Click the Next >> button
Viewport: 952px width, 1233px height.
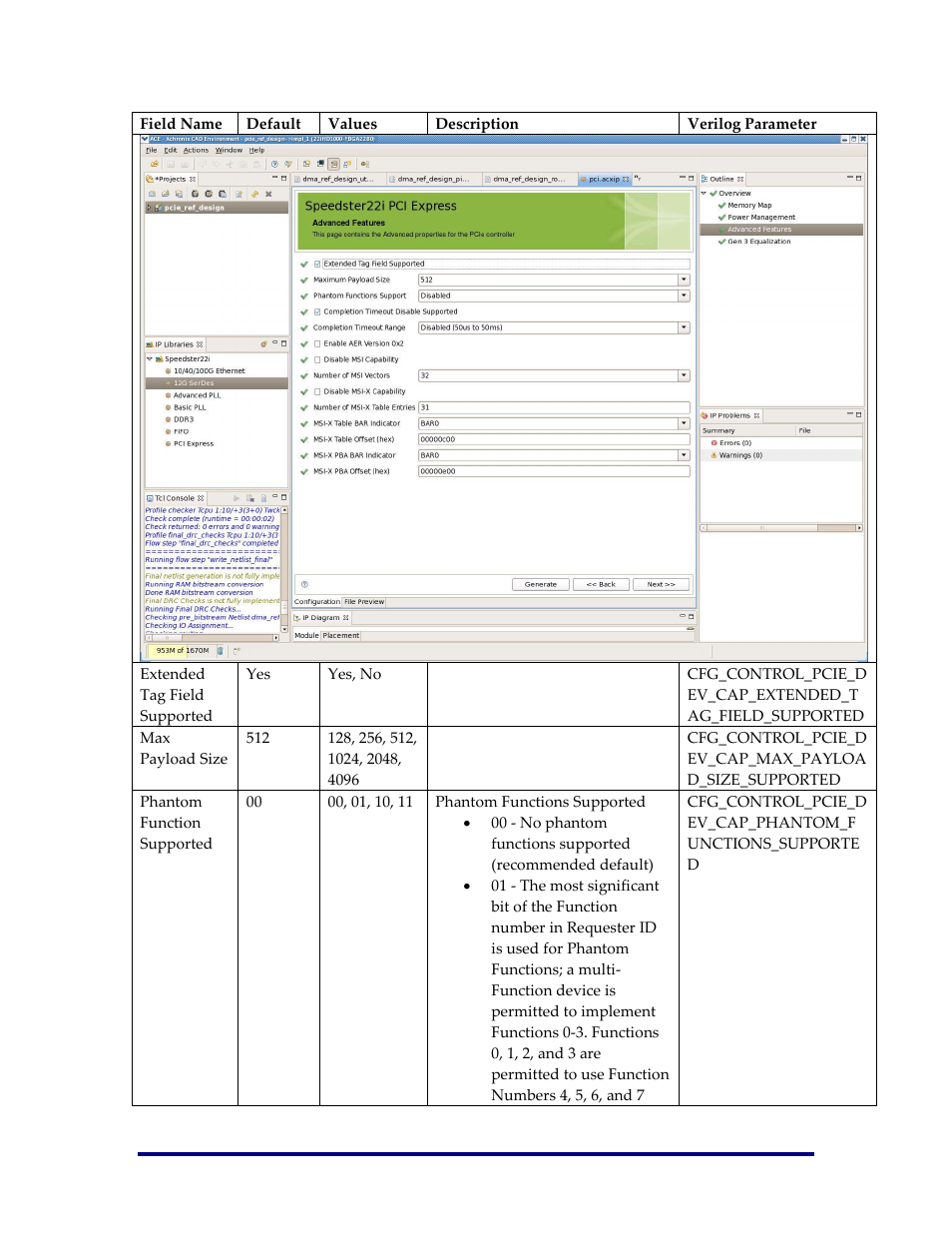click(x=661, y=584)
